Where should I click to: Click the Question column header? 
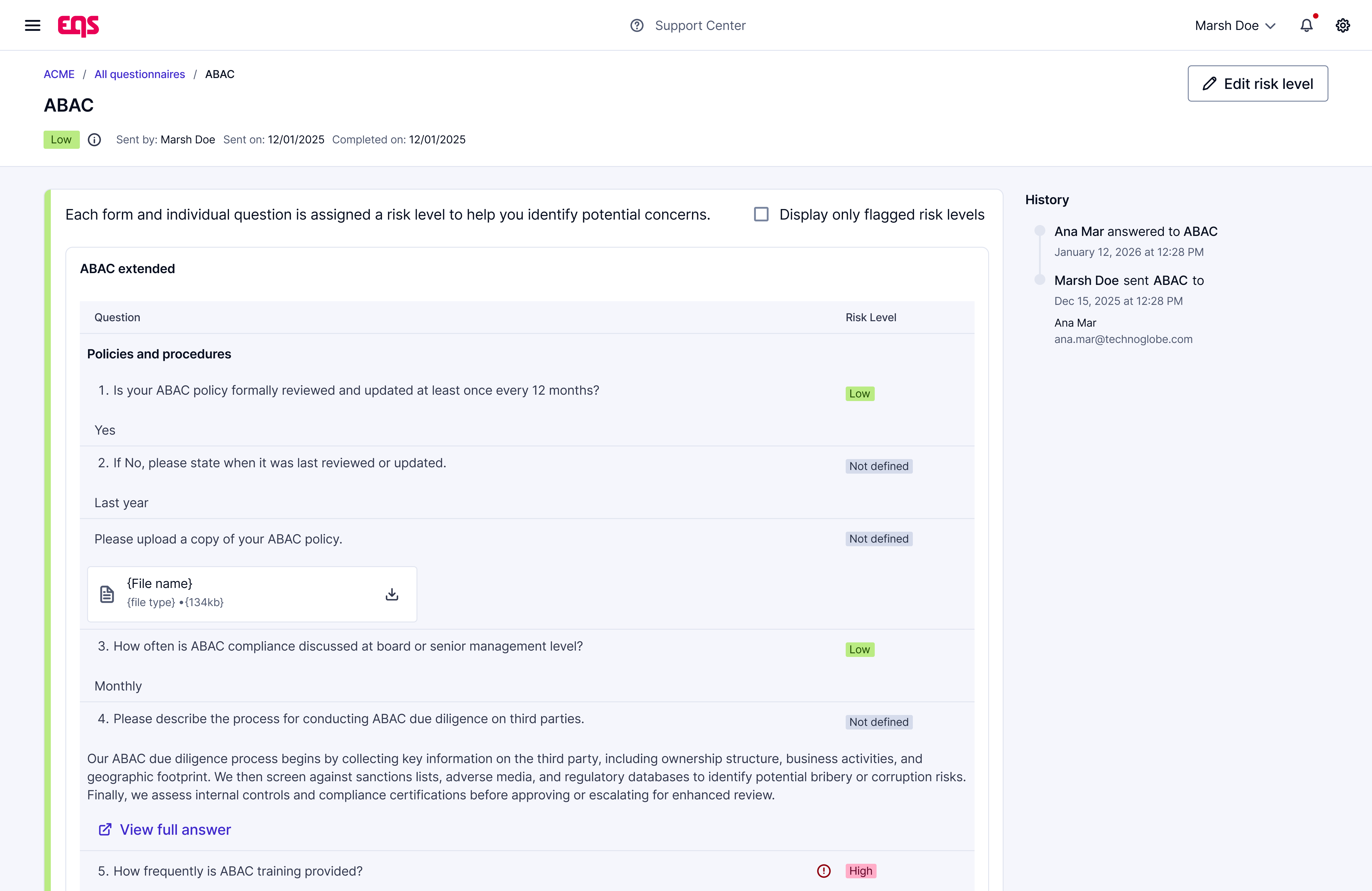pos(117,318)
